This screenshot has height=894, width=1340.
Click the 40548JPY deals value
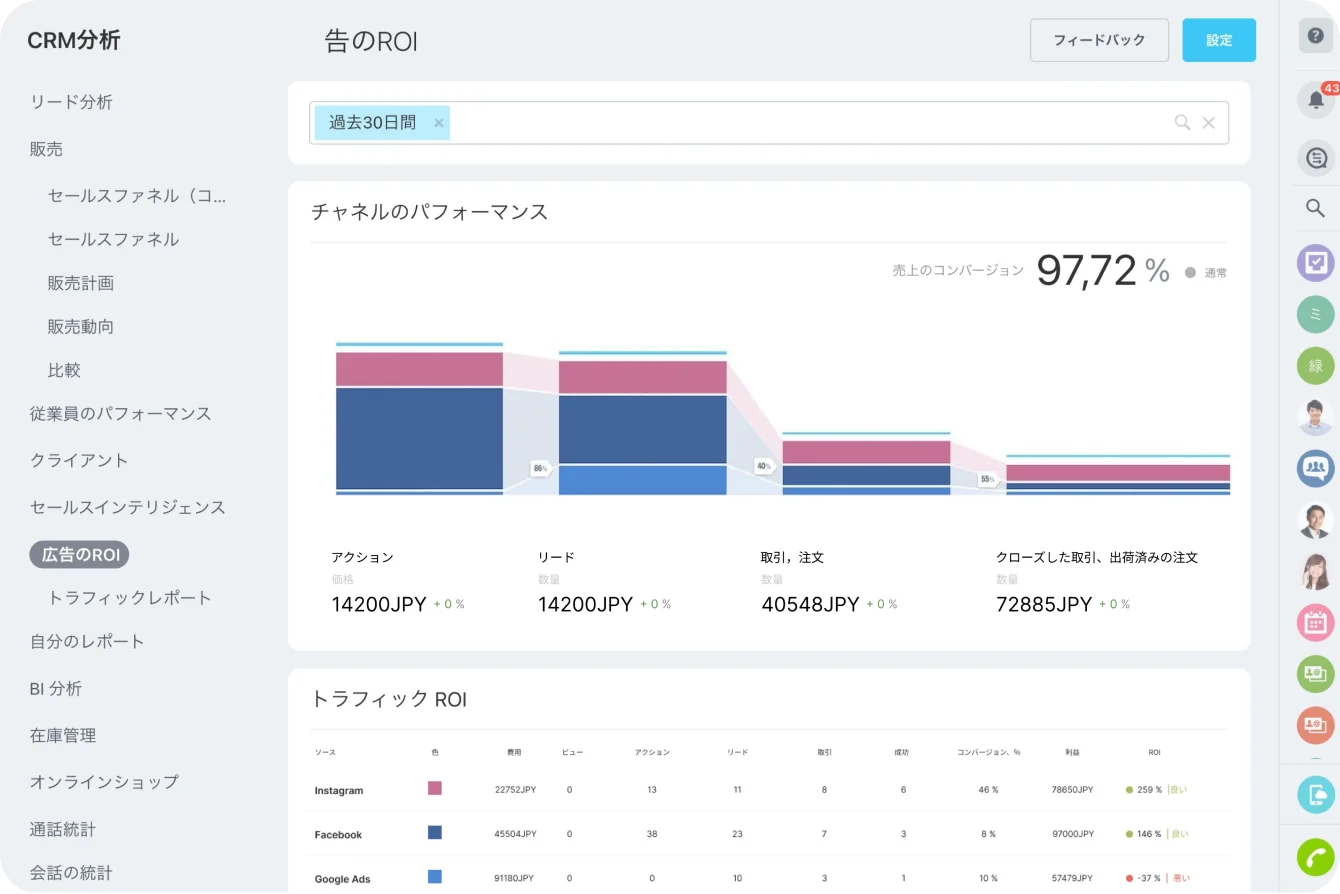(811, 604)
